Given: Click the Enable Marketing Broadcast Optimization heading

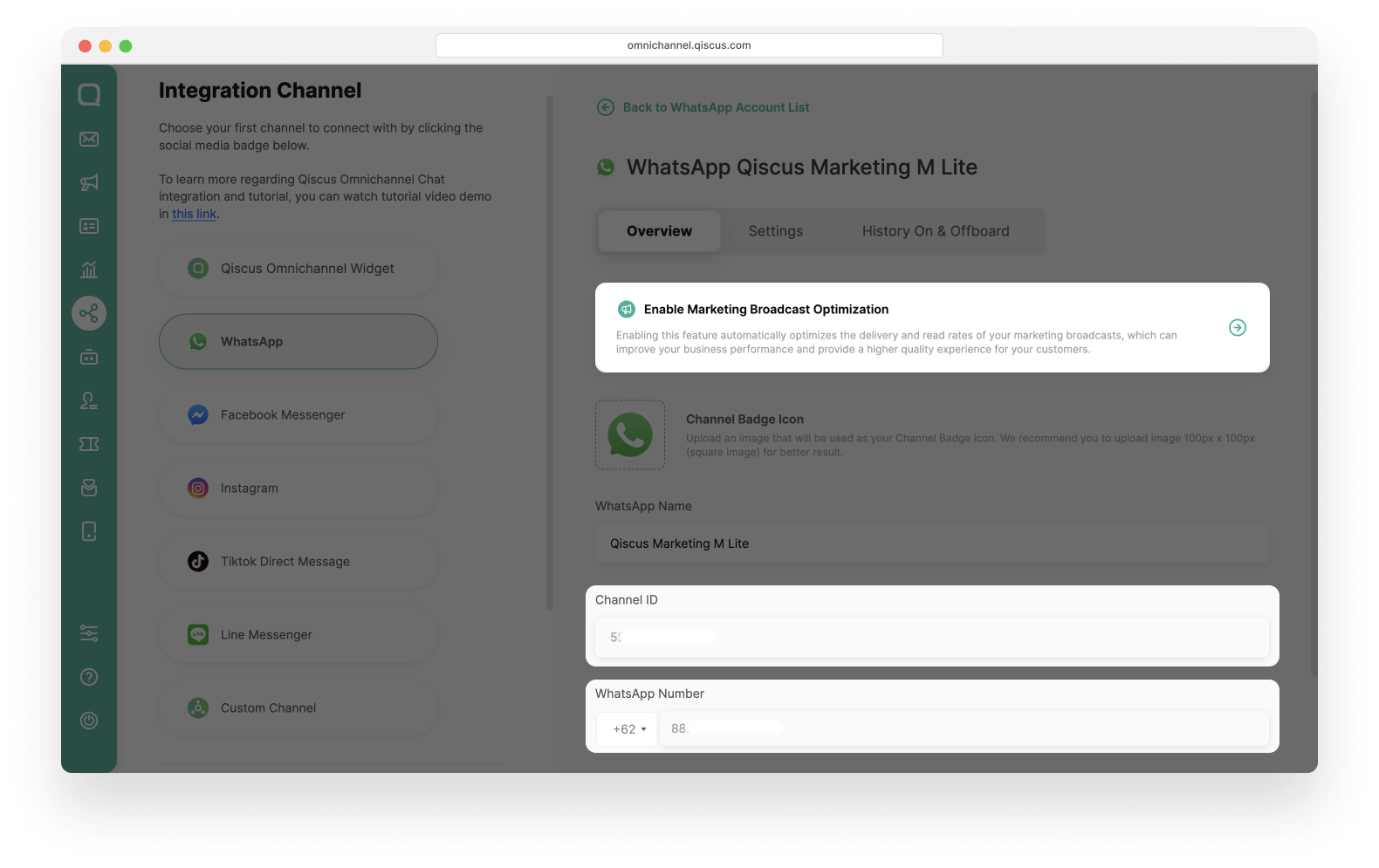Looking at the screenshot, I should 766,310.
